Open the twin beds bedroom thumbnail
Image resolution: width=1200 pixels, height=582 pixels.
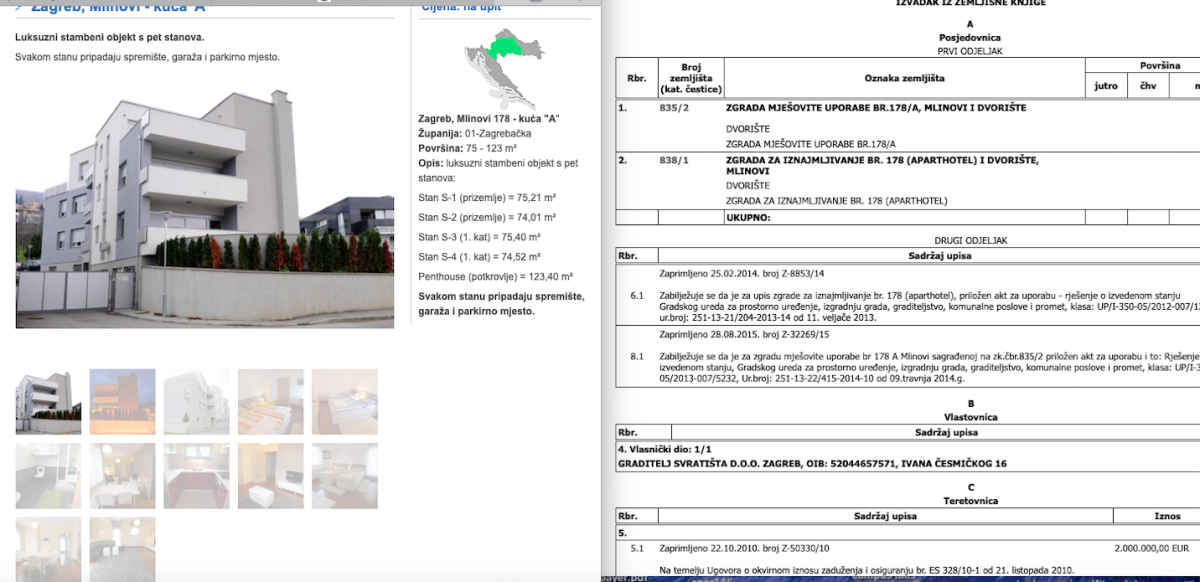(x=345, y=476)
